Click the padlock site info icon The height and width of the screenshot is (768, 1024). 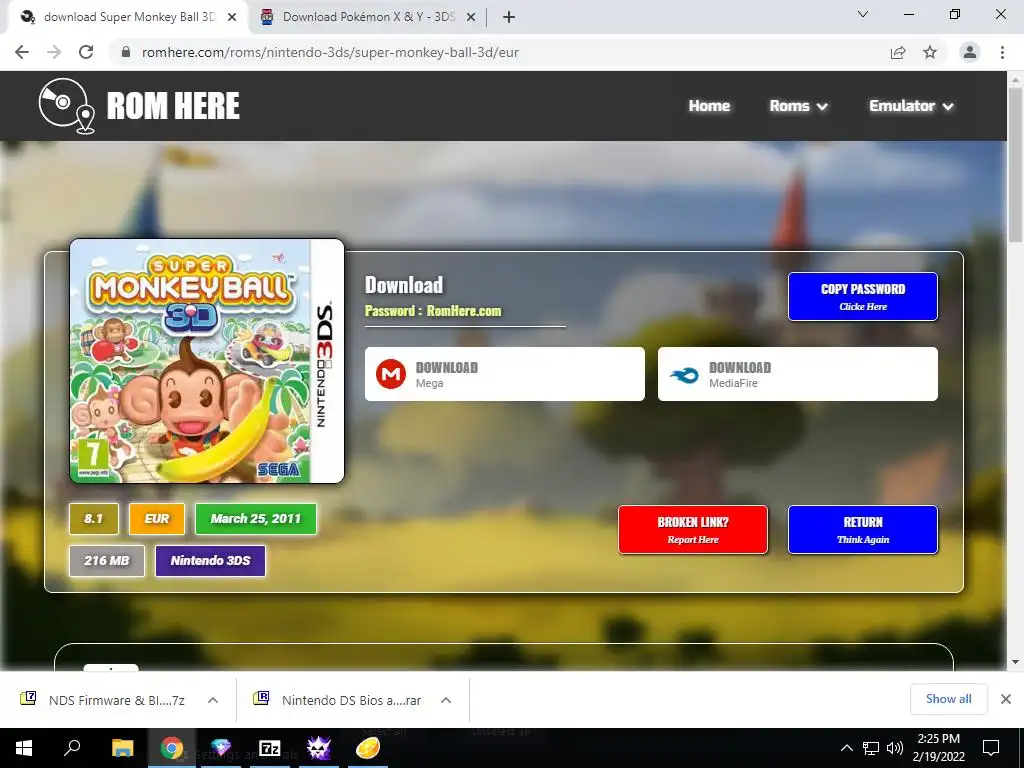[126, 52]
